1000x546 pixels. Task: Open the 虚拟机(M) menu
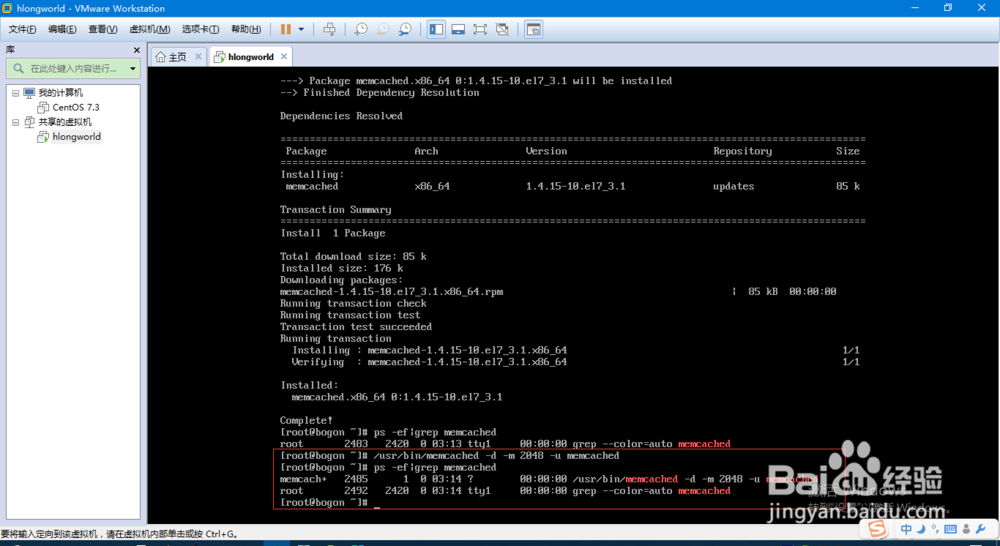(149, 29)
